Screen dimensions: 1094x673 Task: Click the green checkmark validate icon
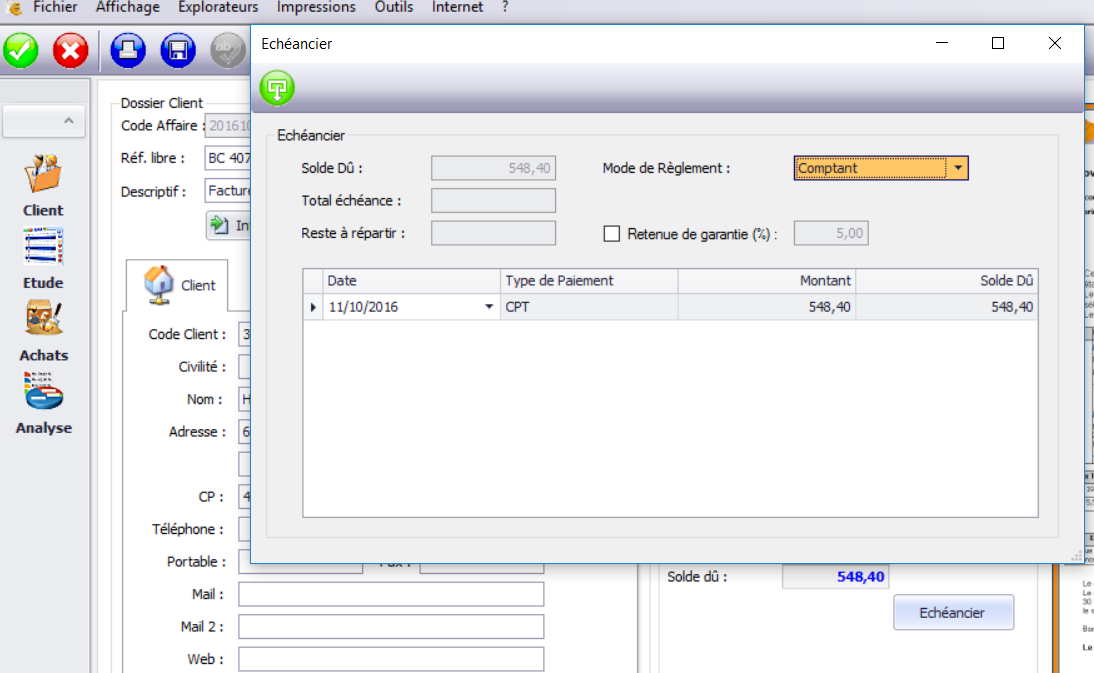pyautogui.click(x=21, y=50)
